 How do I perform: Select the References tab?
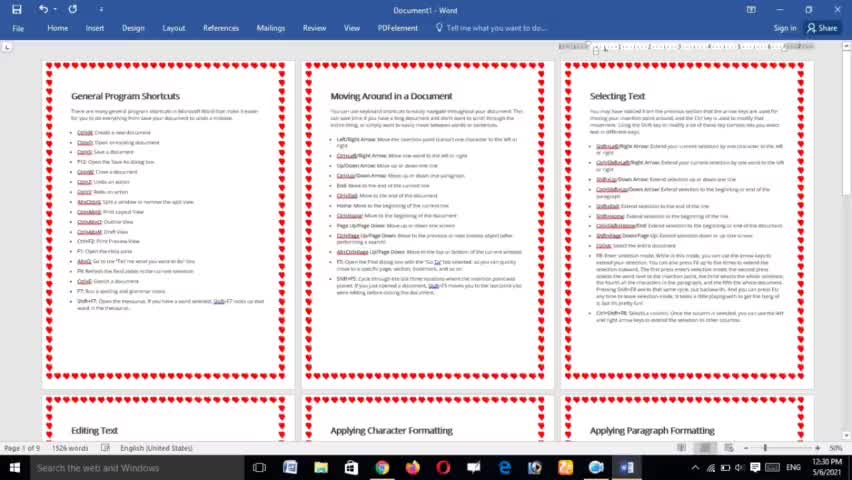click(x=221, y=28)
